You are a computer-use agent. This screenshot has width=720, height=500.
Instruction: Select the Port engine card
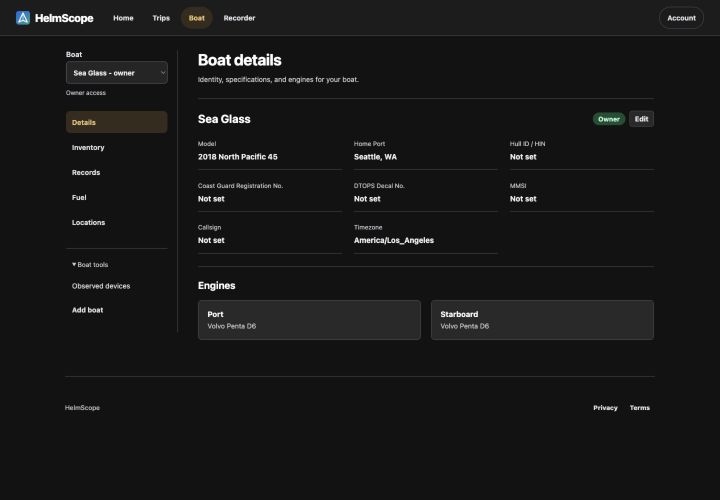tap(309, 320)
